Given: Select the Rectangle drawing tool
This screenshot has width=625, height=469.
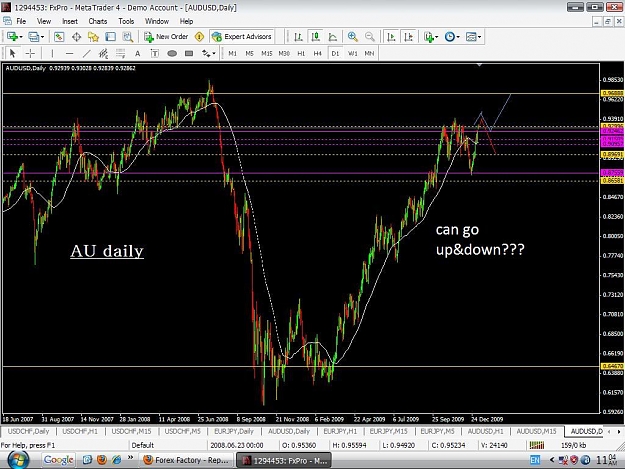Looking at the screenshot, I should point(189,53).
